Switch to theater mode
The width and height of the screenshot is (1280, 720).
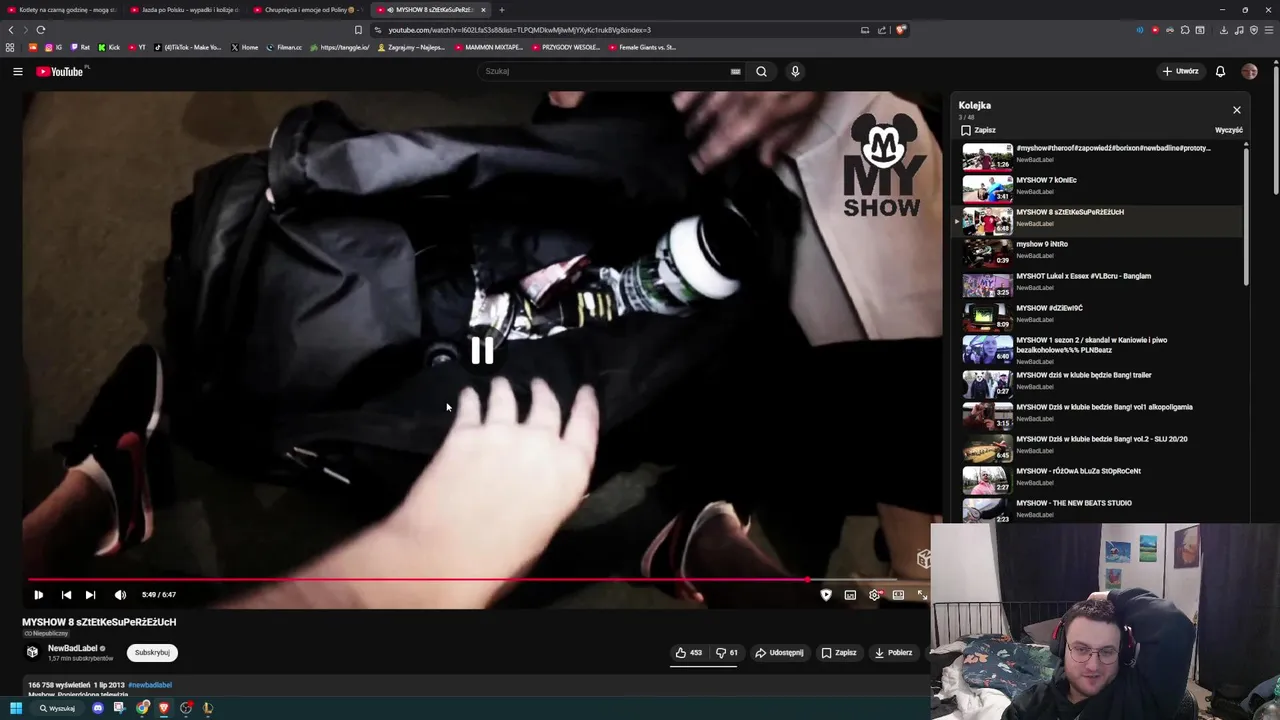click(898, 595)
